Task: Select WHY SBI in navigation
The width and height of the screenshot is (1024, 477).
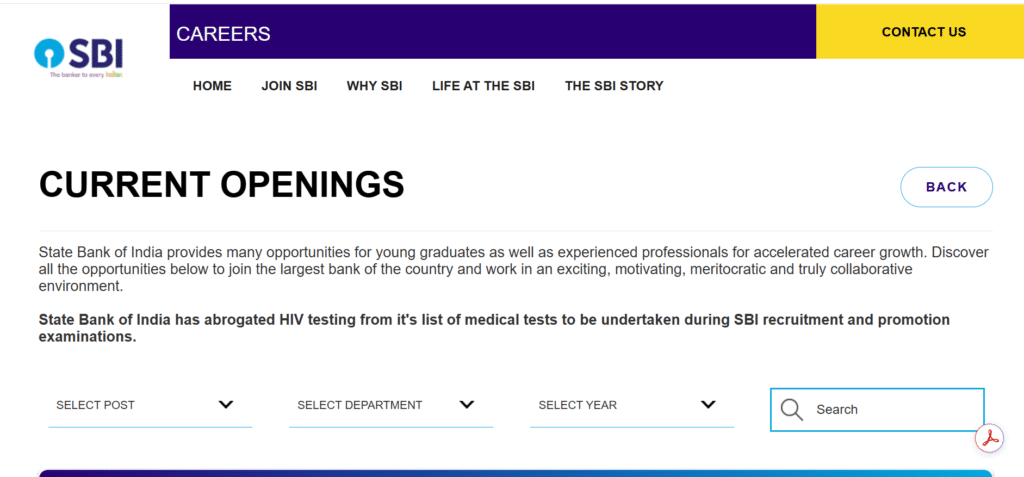Action: click(x=375, y=86)
